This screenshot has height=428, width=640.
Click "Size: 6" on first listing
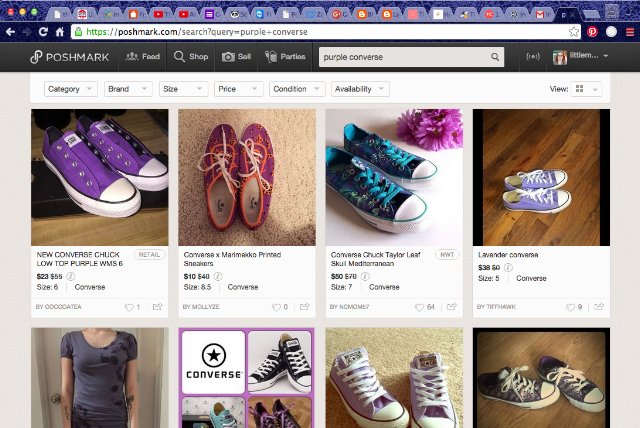pyautogui.click(x=47, y=287)
